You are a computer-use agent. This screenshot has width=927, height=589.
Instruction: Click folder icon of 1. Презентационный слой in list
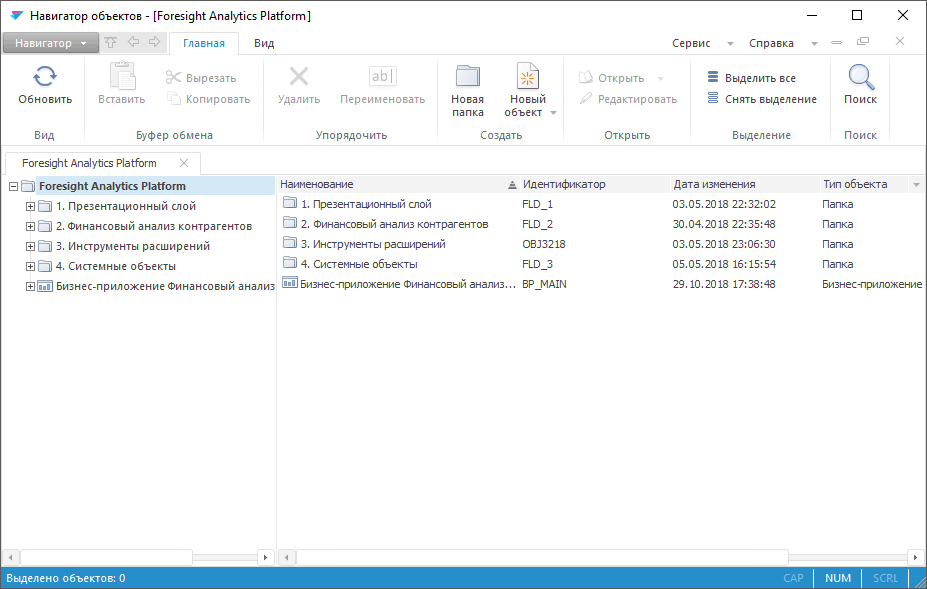click(290, 203)
